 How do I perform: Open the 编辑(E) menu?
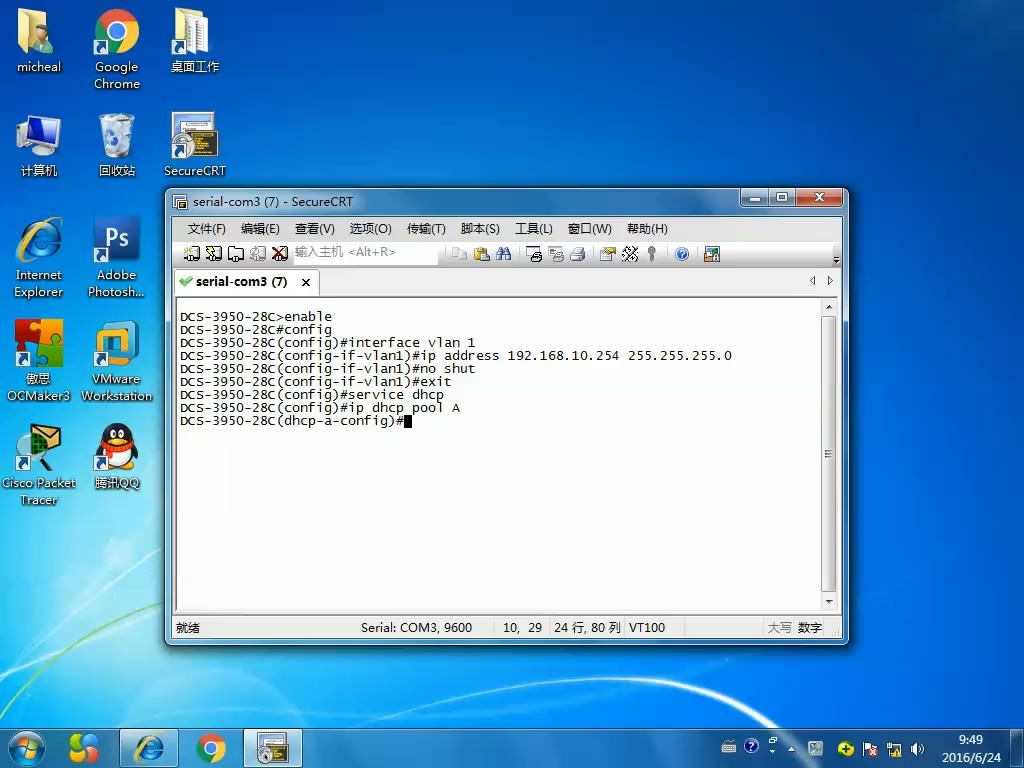(260, 229)
